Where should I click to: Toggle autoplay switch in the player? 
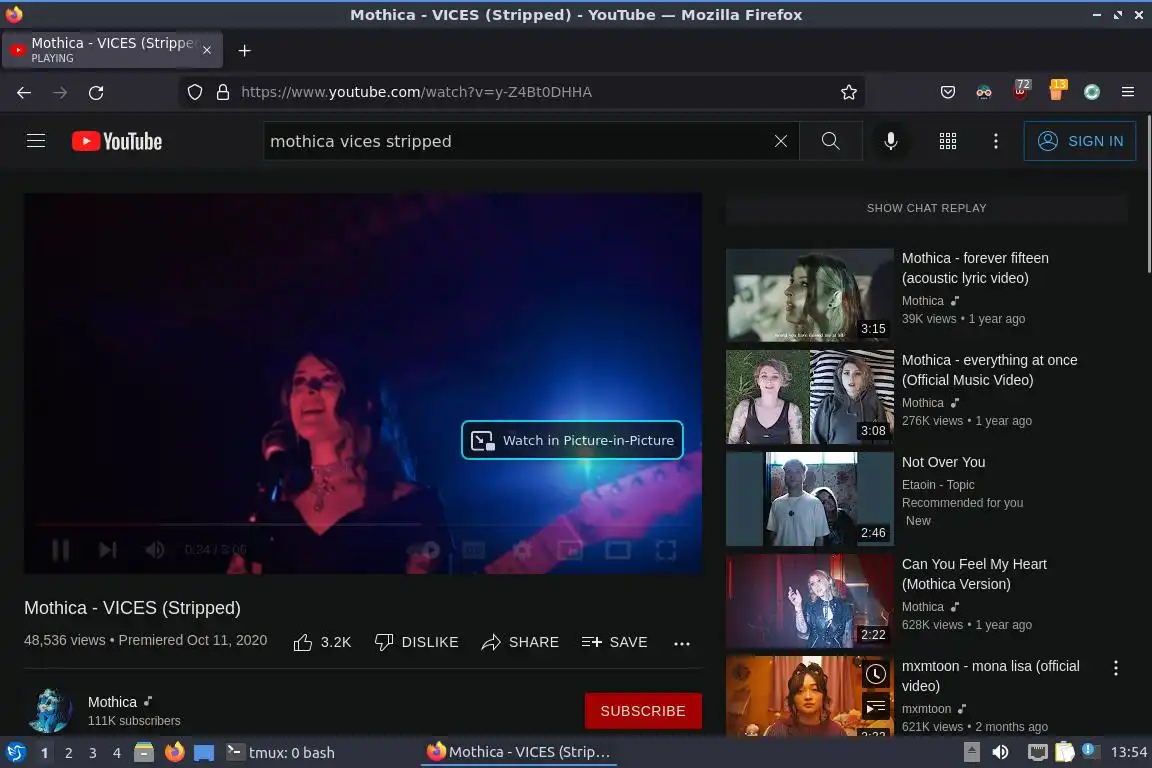[x=425, y=550]
